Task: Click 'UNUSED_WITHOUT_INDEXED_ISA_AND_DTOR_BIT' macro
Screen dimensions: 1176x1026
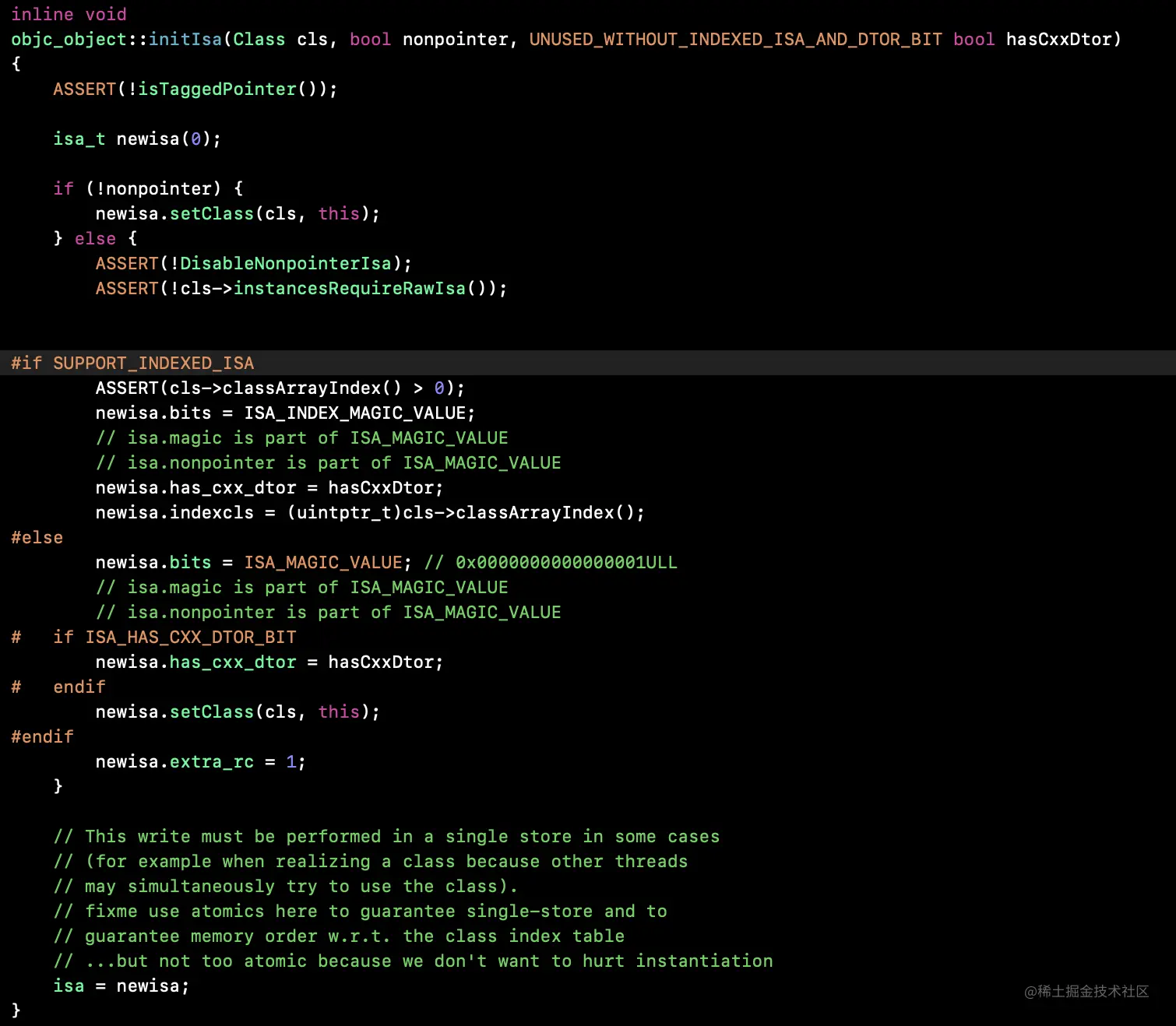Action: coord(736,40)
